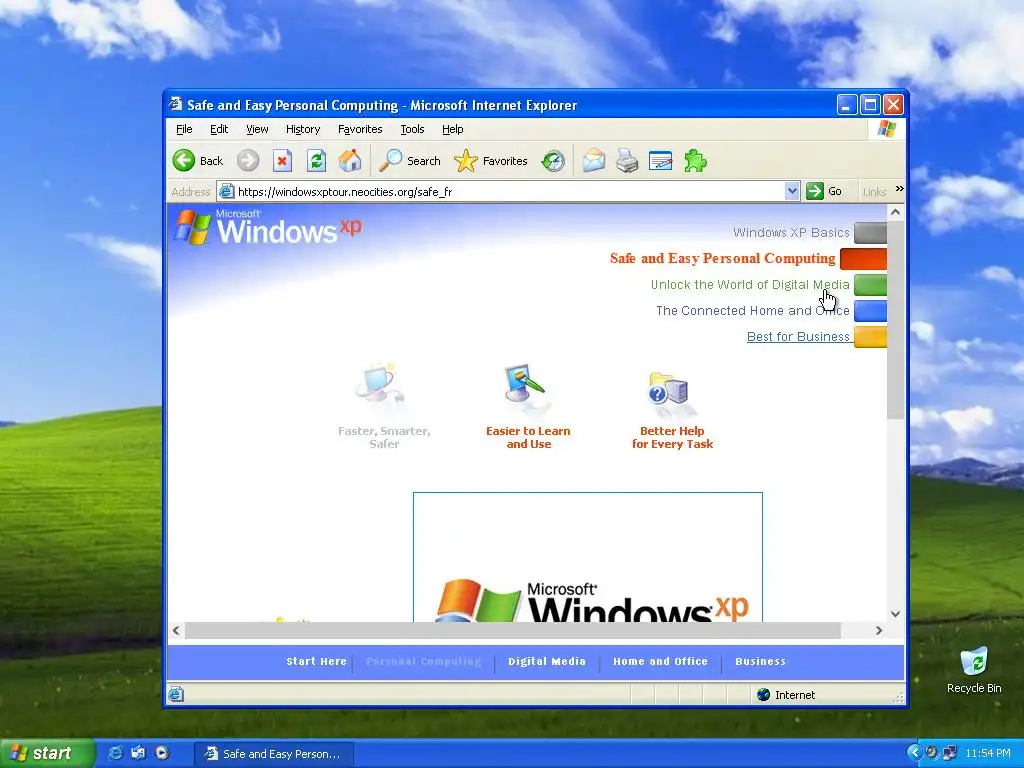This screenshot has width=1024, height=768.
Task: Click the red Personal Computing swatch
Action: click(863, 259)
